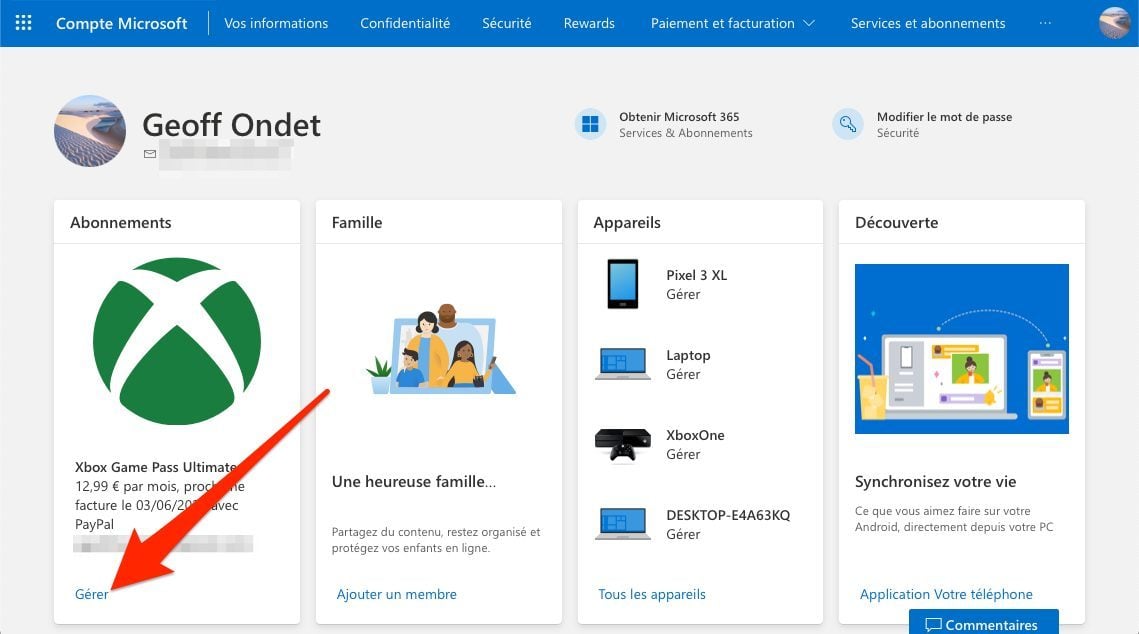Click the family illustration image

click(441, 349)
